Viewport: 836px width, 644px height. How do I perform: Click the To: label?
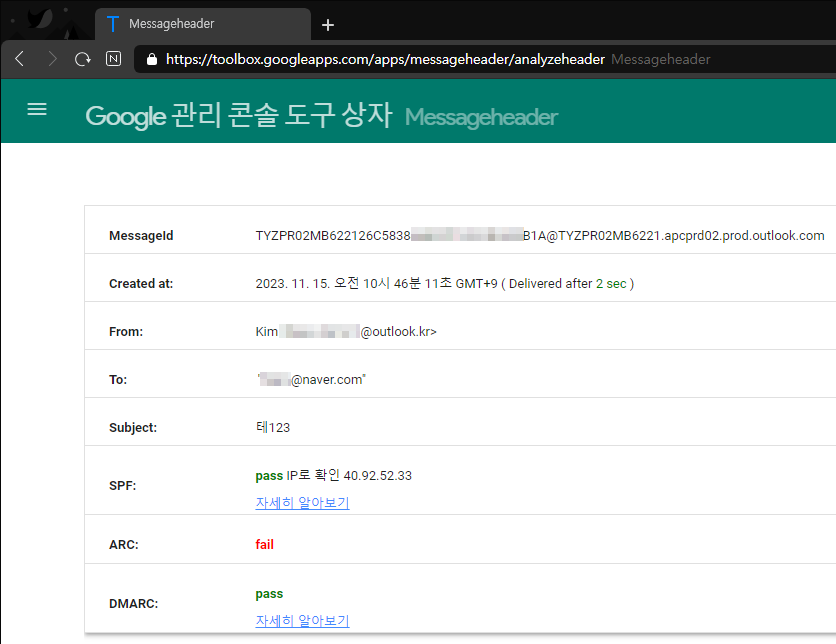[118, 380]
